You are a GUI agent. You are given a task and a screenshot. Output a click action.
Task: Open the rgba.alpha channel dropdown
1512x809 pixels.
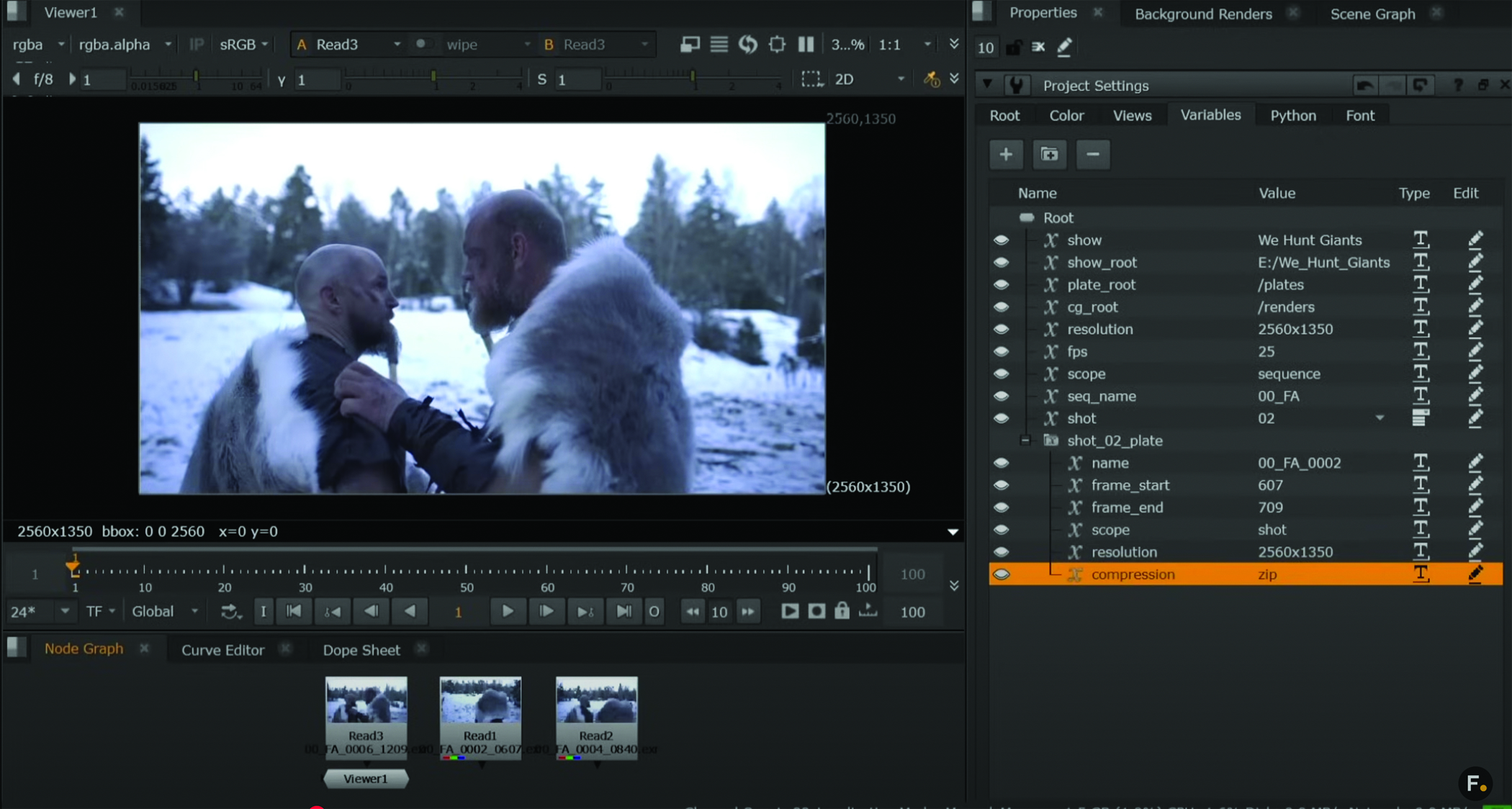pyautogui.click(x=125, y=45)
